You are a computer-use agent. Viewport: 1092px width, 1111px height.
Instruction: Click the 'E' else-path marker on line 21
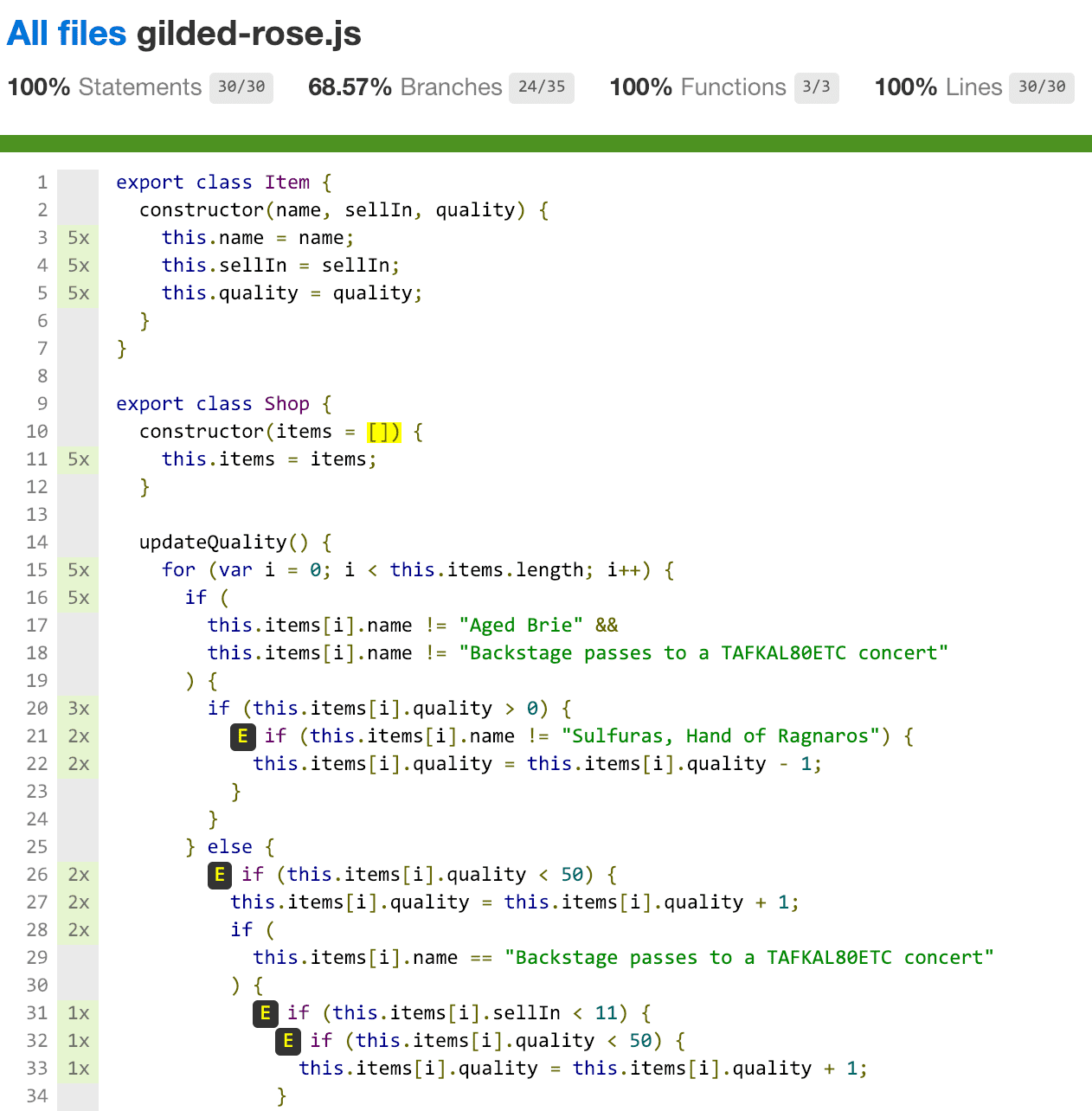point(242,736)
